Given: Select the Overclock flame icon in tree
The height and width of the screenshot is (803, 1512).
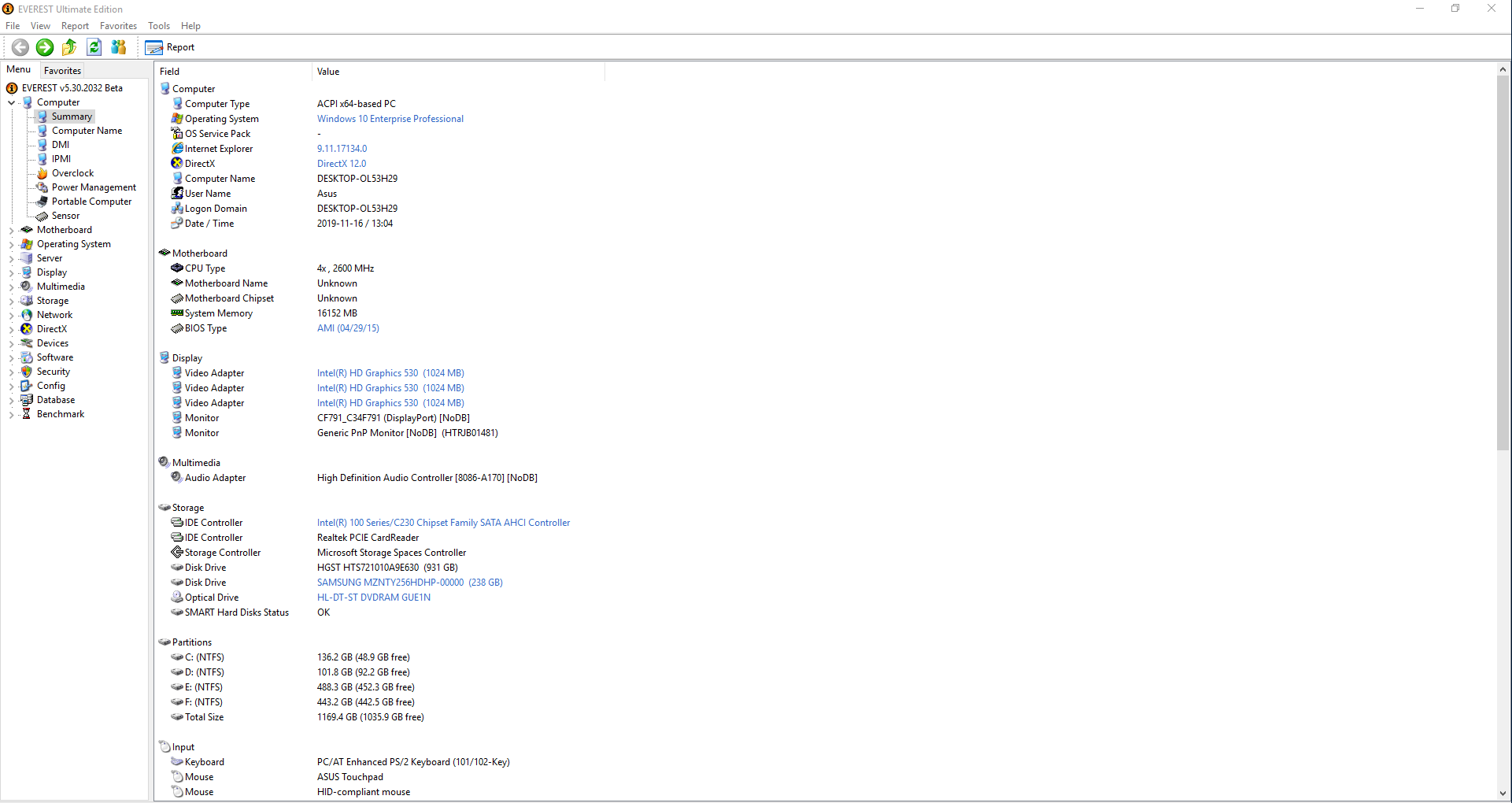Looking at the screenshot, I should (x=43, y=173).
